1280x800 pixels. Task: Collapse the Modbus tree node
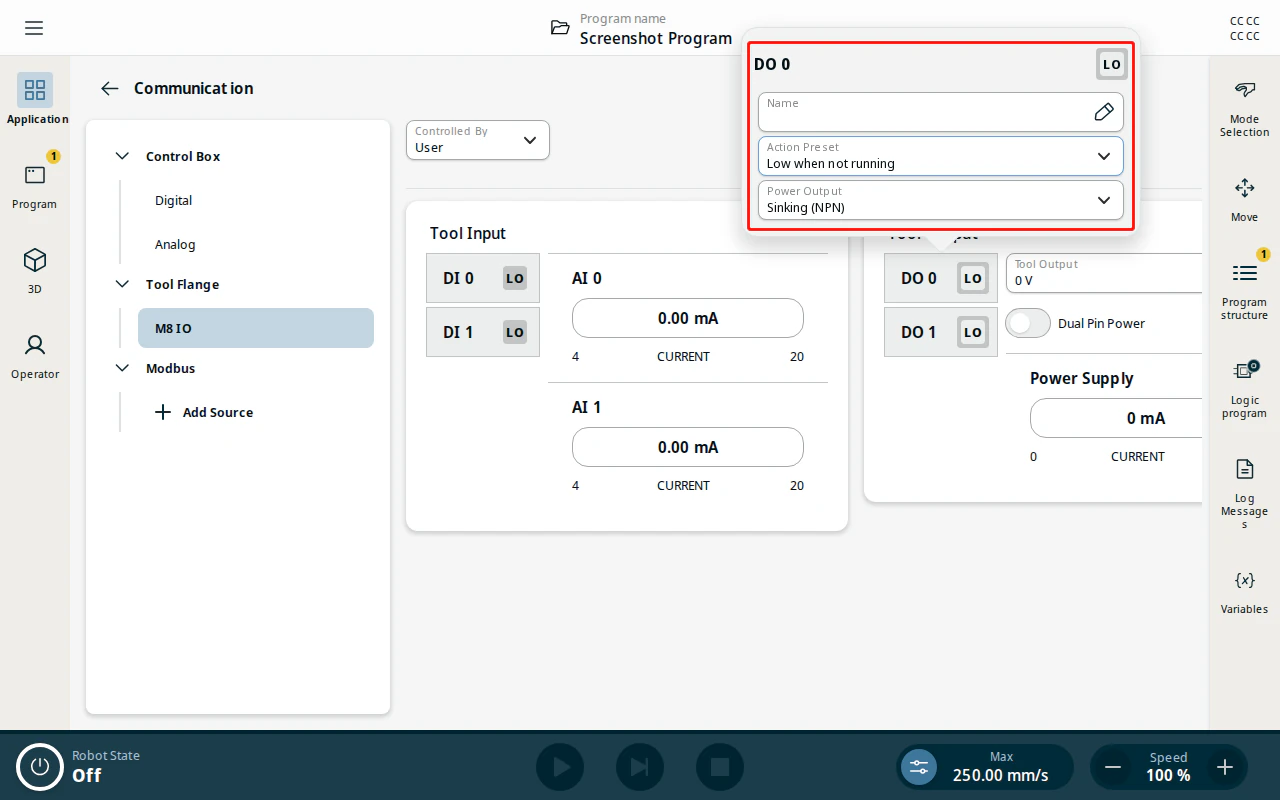coord(122,368)
